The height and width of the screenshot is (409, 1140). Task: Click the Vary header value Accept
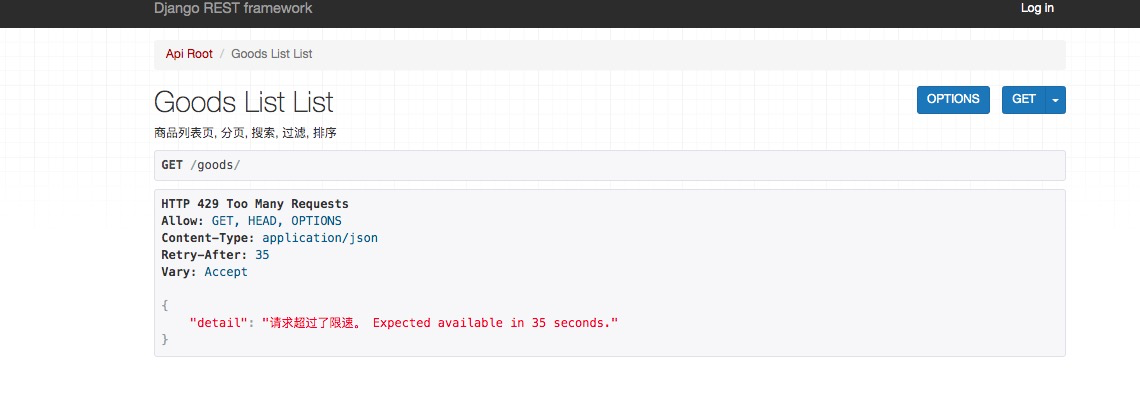(x=226, y=272)
